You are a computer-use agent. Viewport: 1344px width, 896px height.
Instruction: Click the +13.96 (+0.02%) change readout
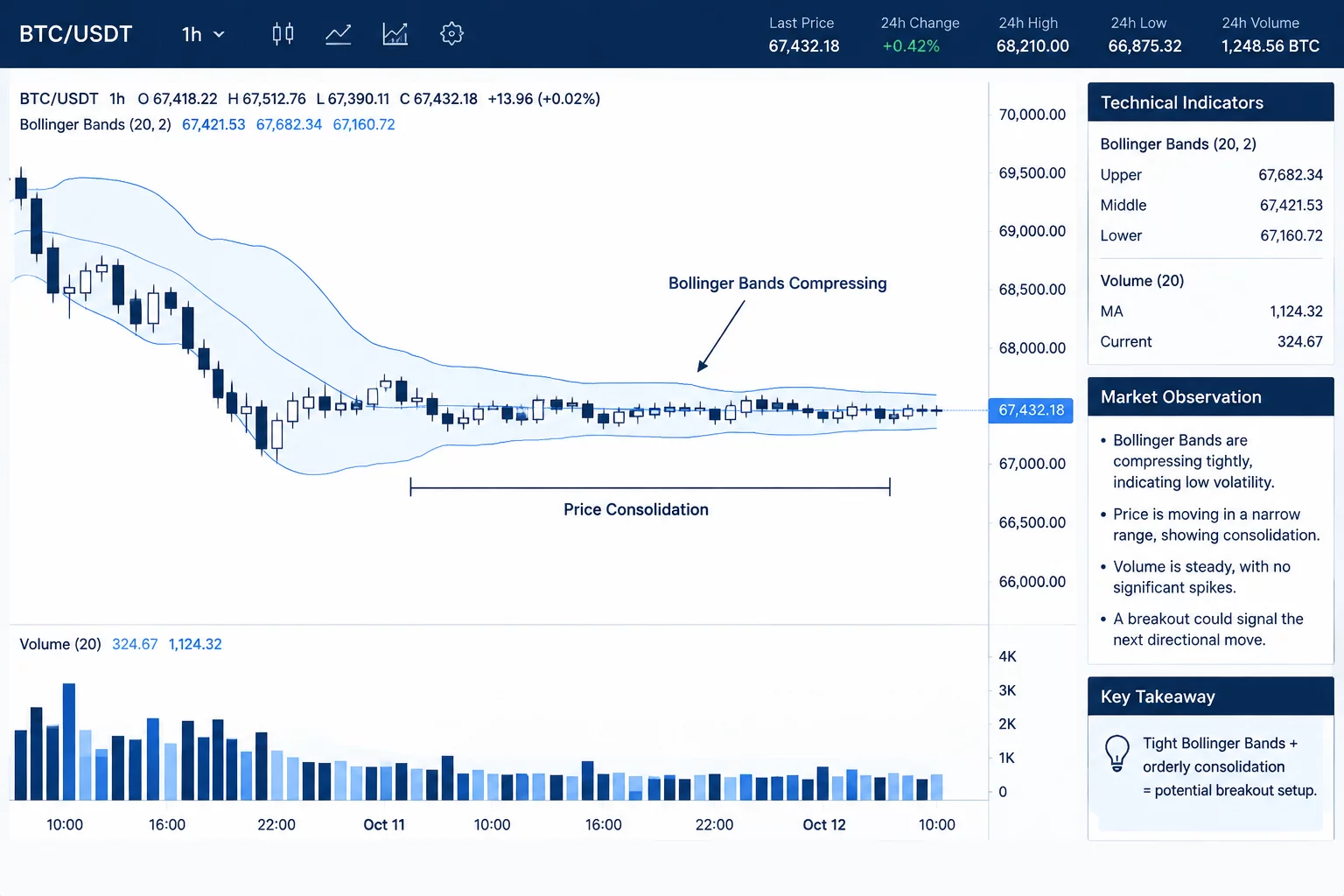(x=544, y=99)
